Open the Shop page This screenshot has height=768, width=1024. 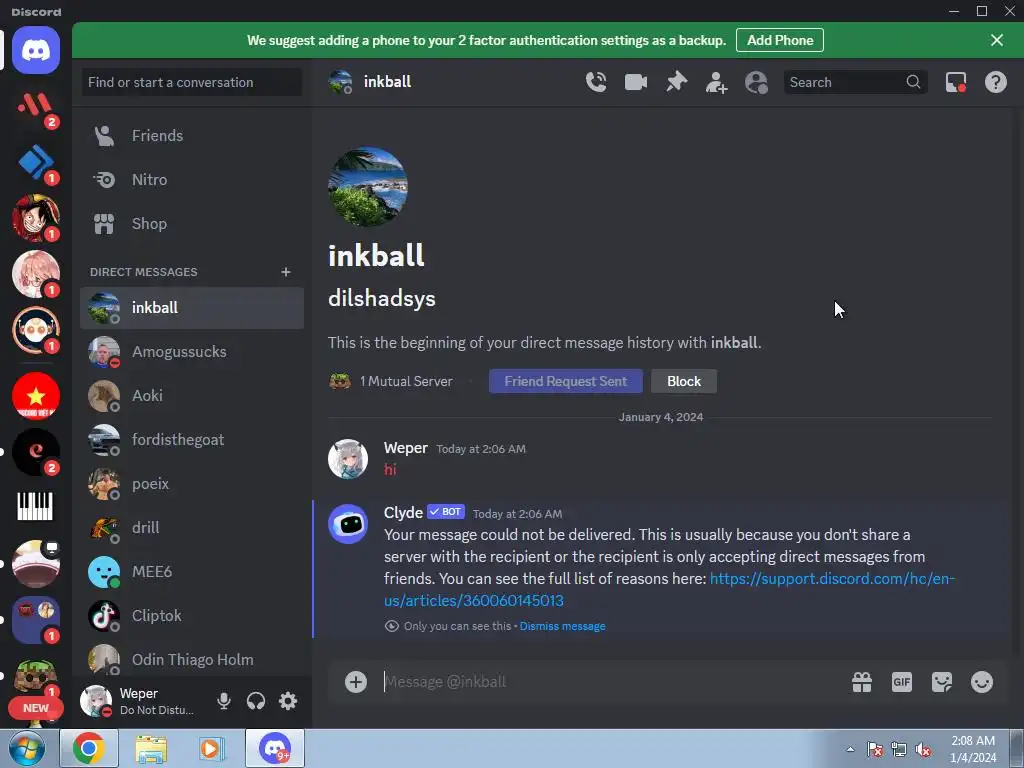click(x=192, y=223)
